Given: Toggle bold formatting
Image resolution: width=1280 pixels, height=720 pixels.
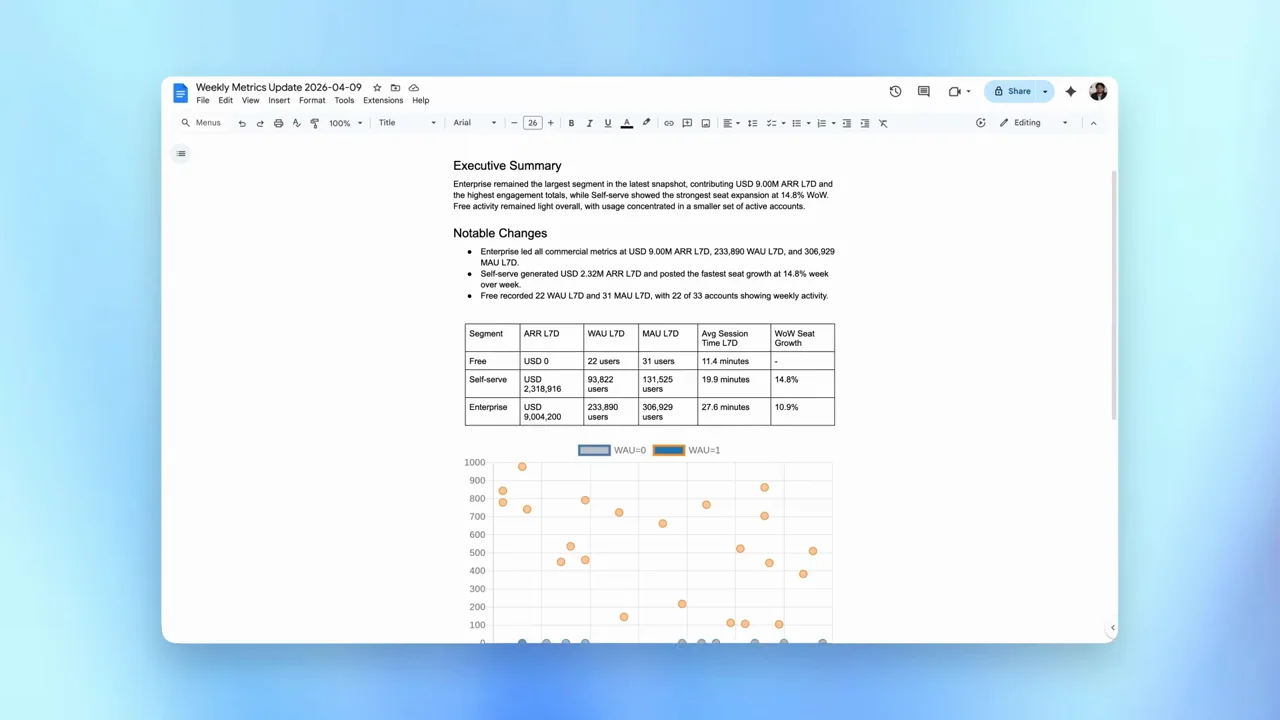Looking at the screenshot, I should point(571,123).
